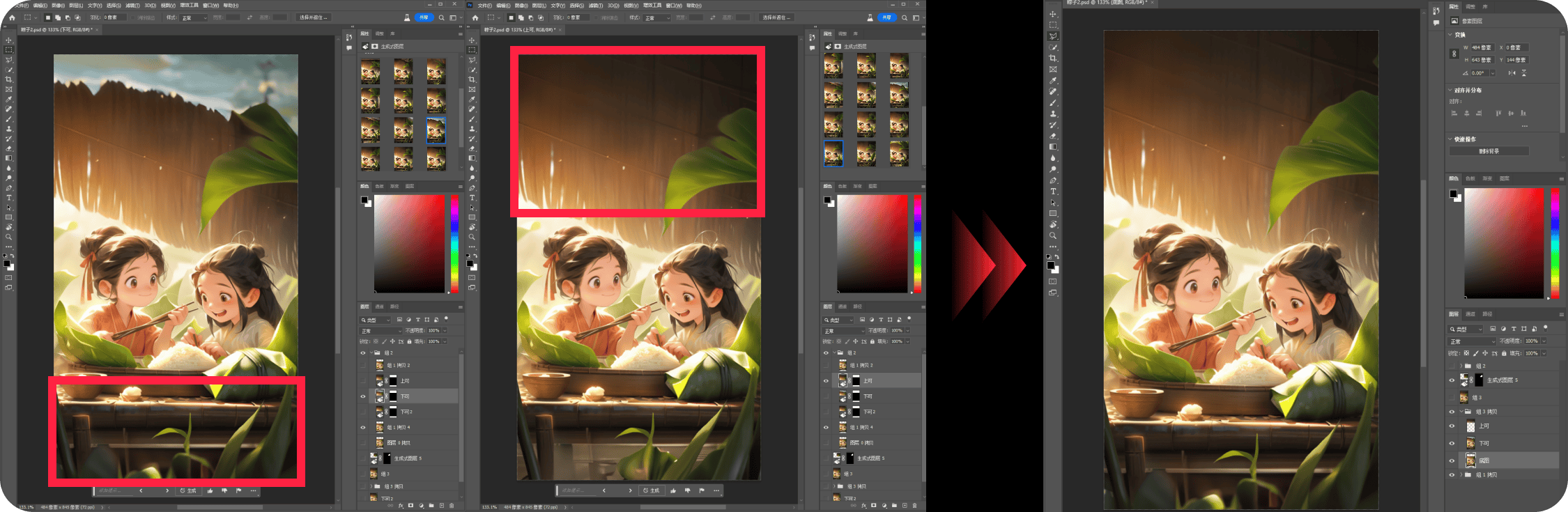
Task: Click the hue slider strip in the 底图 window
Action: 1555,244
